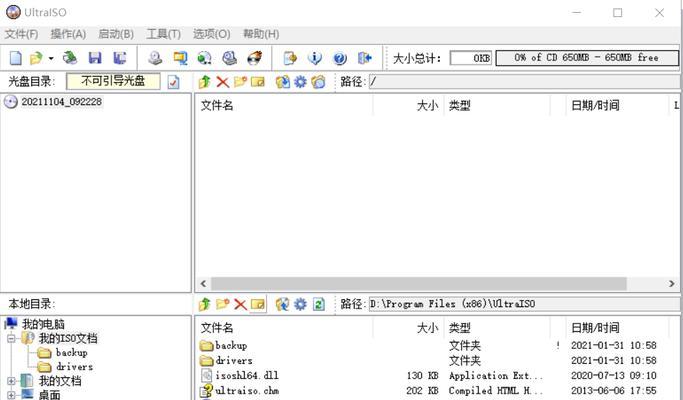The image size is (683, 400).
Task: Open the 操作(A) menu
Action: 68,34
